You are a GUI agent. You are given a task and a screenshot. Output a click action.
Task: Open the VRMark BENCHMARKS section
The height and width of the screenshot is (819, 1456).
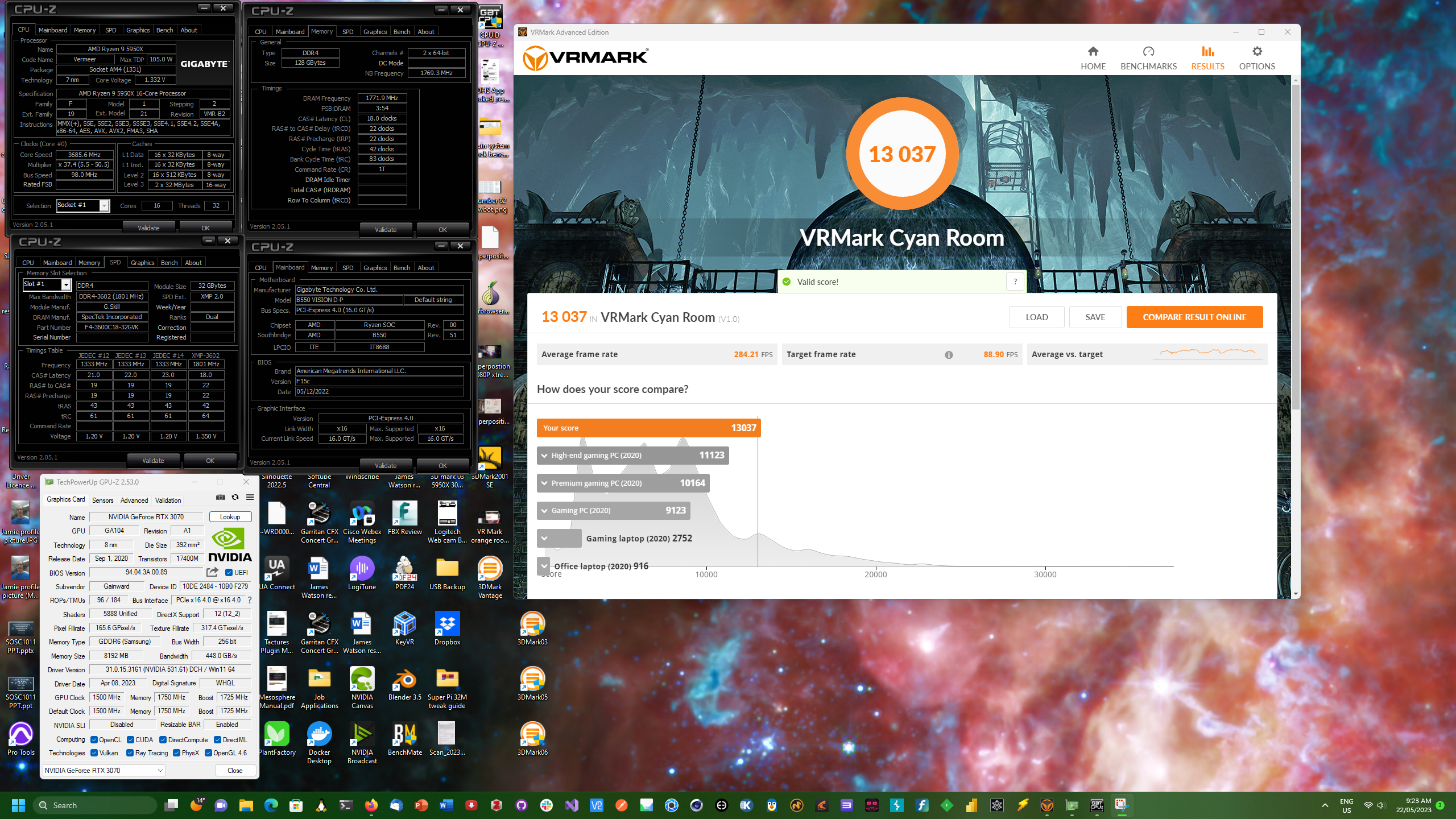tap(1148, 58)
